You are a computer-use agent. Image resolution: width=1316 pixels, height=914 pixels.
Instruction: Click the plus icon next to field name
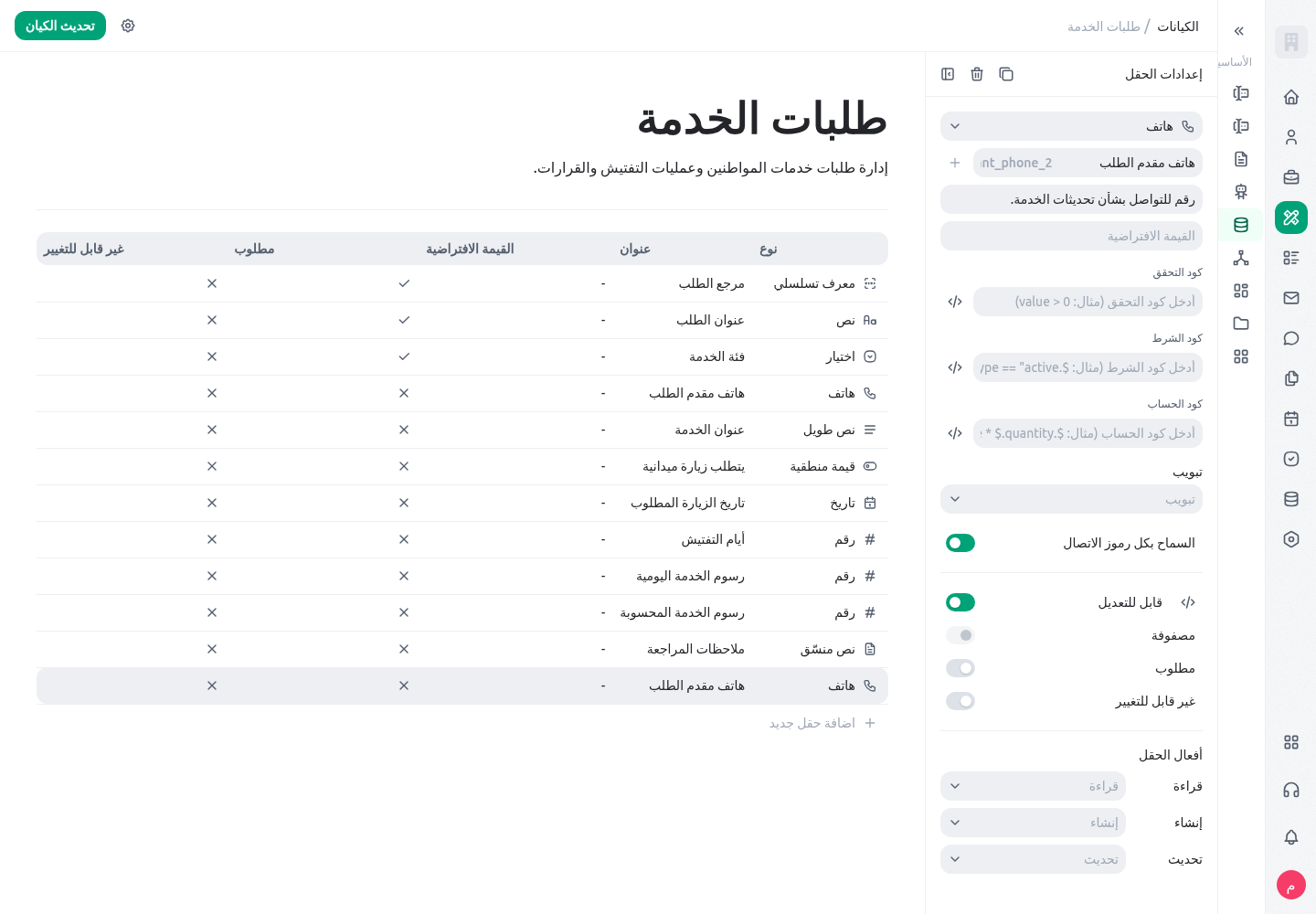955,163
